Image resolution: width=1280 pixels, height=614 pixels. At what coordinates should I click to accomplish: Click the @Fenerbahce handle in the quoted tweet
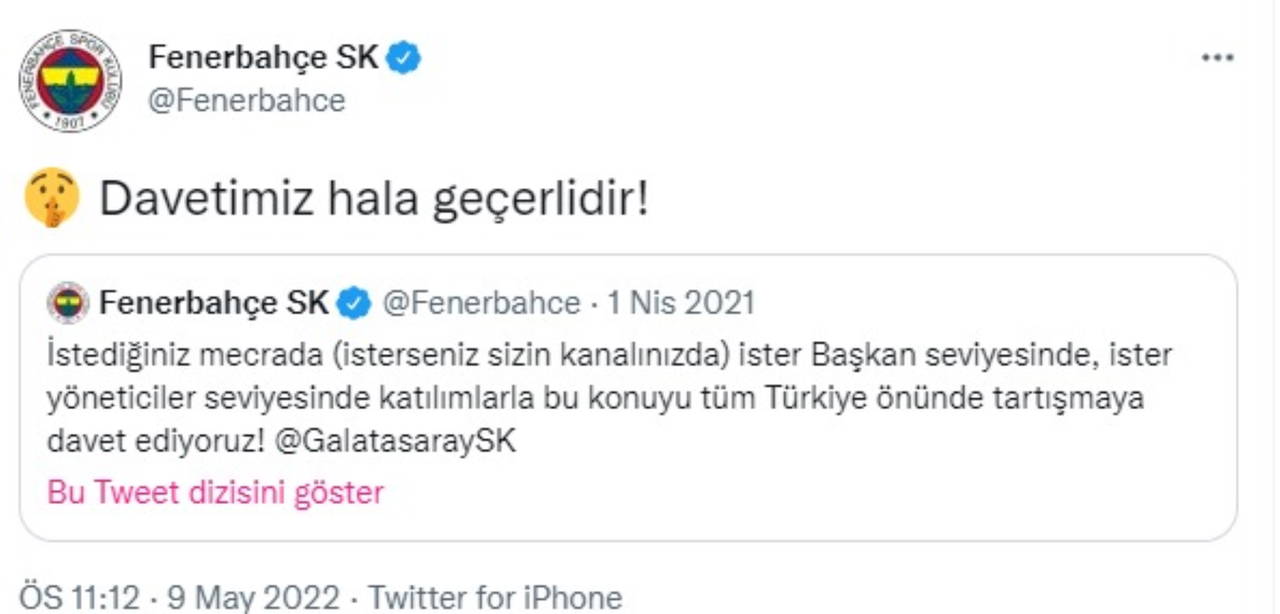tap(481, 303)
